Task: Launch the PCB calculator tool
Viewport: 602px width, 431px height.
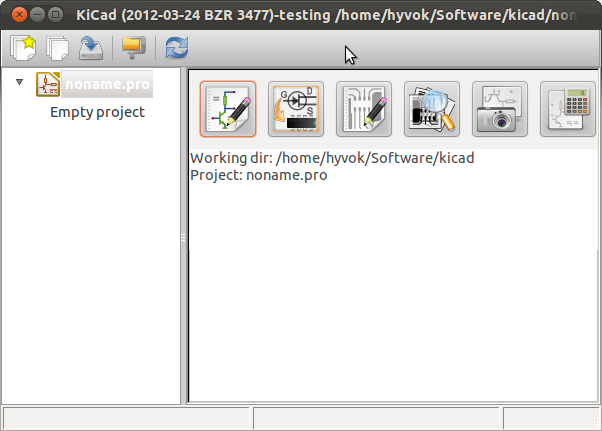Action: pyautogui.click(x=568, y=109)
